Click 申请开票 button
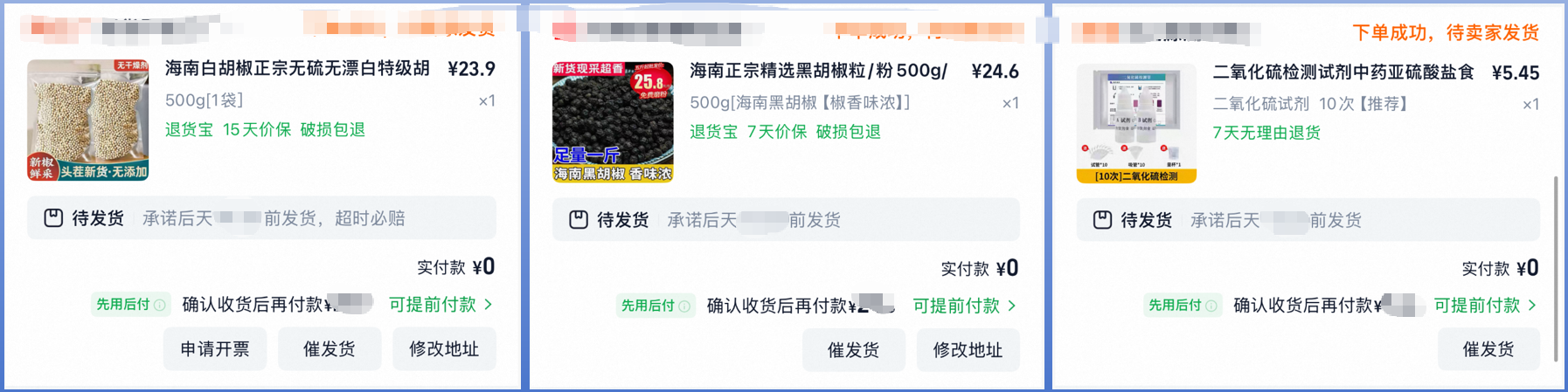The width and height of the screenshot is (1568, 392). tap(215, 349)
